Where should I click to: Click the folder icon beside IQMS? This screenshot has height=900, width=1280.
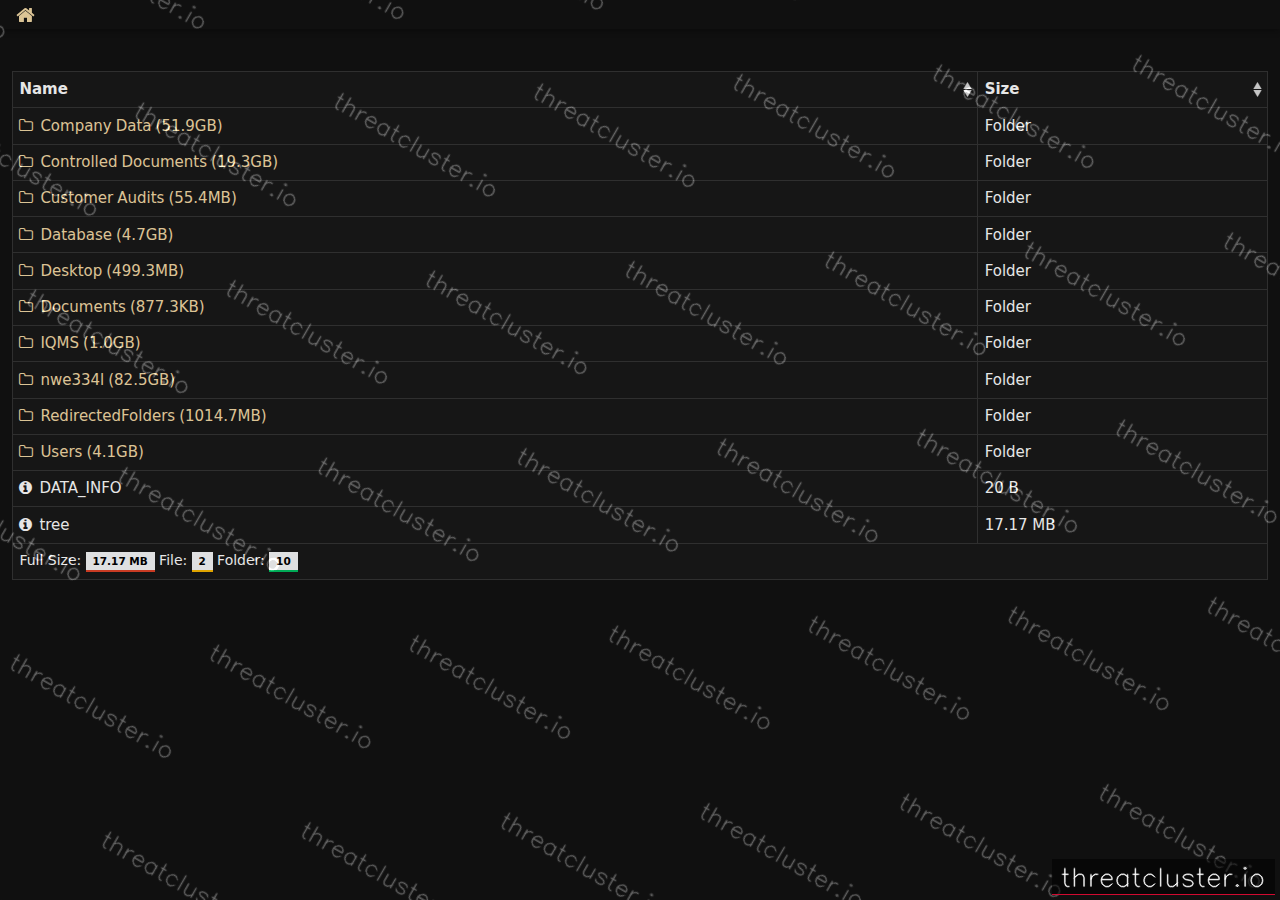click(26, 343)
